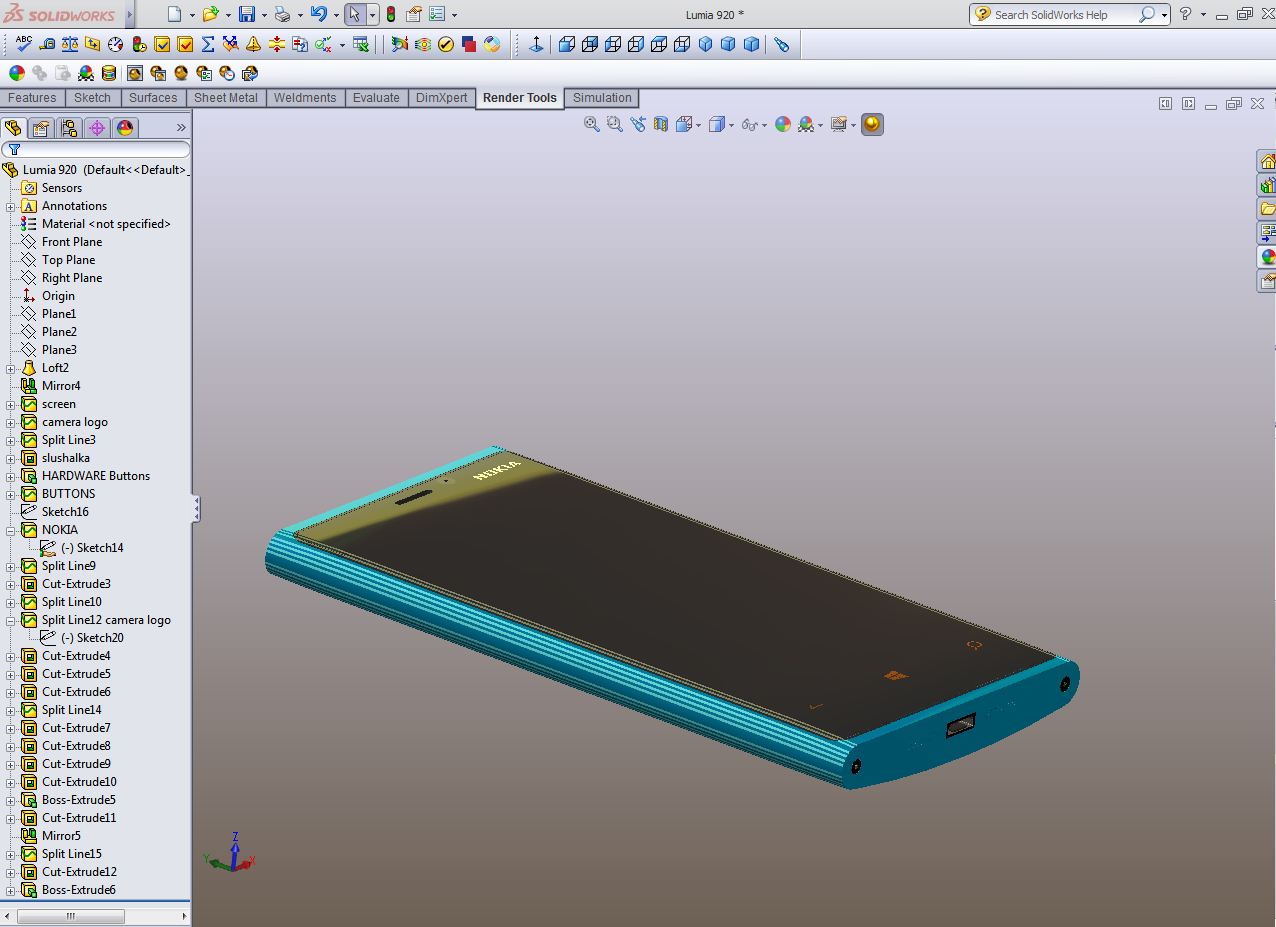The height and width of the screenshot is (927, 1276).
Task: Collapse the NOKIA feature node
Action: click(11, 530)
